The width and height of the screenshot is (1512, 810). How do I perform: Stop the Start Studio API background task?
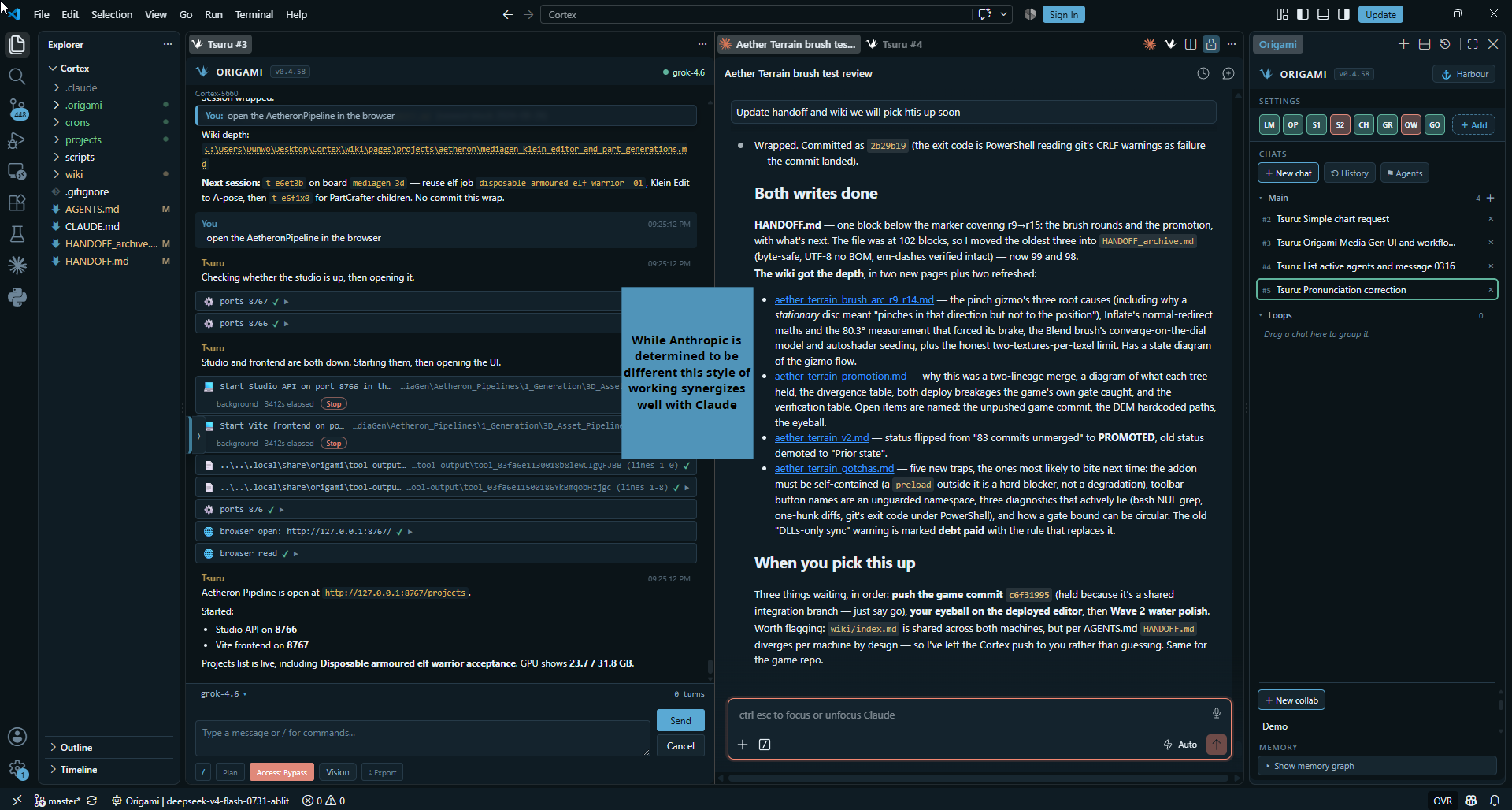pyautogui.click(x=334, y=404)
